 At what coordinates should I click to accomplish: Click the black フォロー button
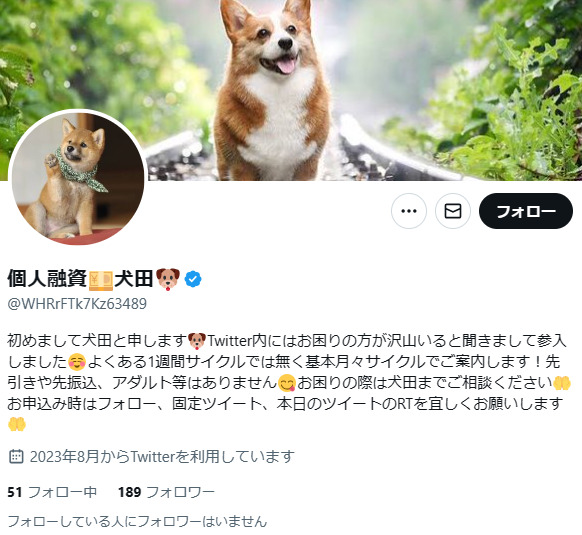[526, 211]
